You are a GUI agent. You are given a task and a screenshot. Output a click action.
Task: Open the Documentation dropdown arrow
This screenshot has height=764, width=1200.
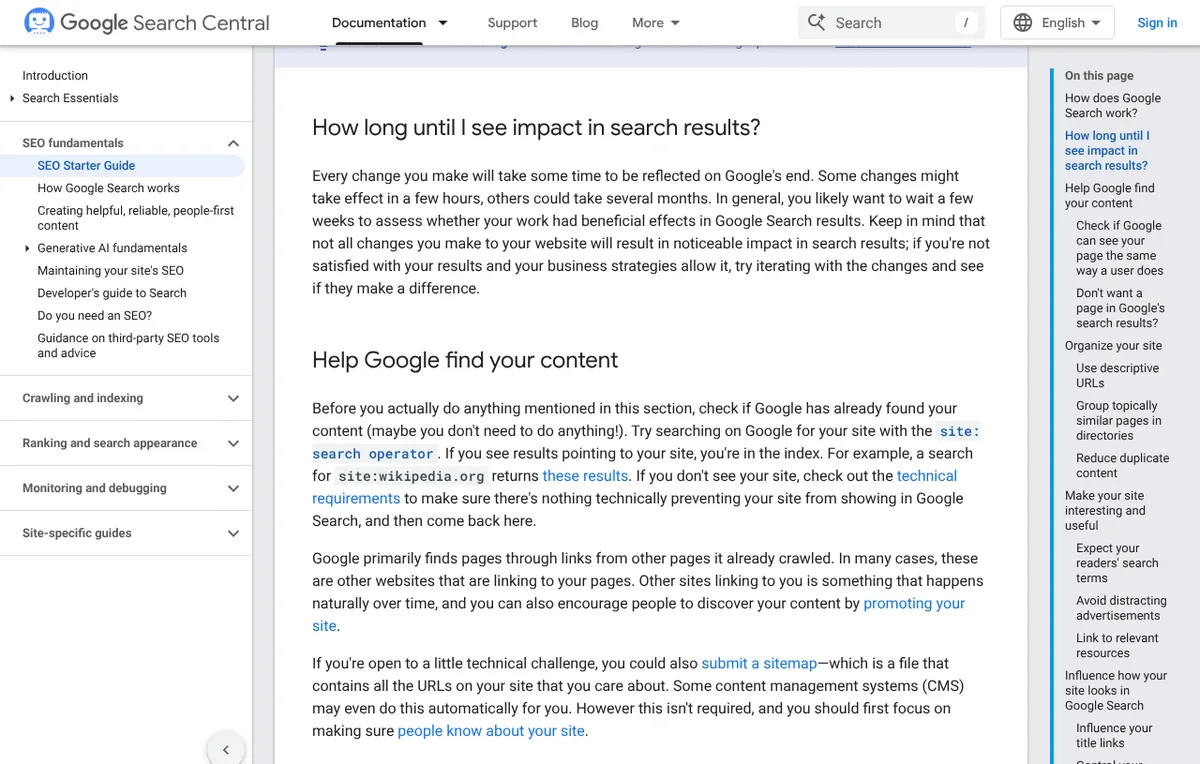443,22
